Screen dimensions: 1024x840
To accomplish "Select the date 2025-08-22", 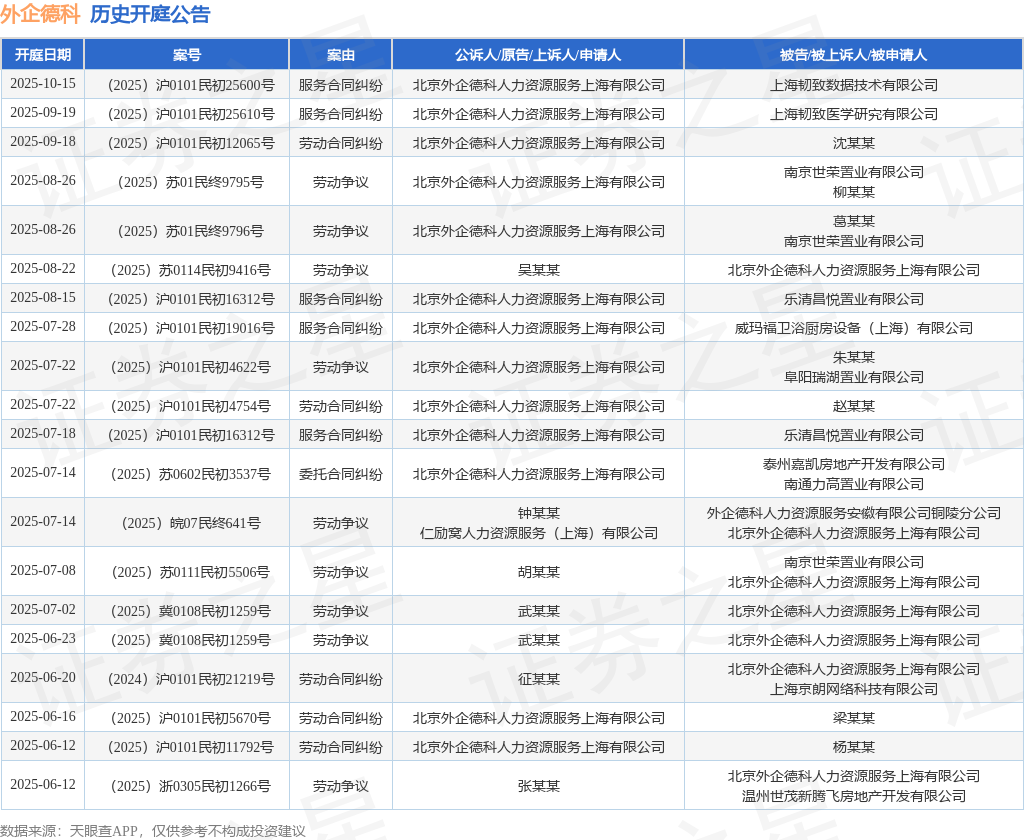I will (42, 268).
